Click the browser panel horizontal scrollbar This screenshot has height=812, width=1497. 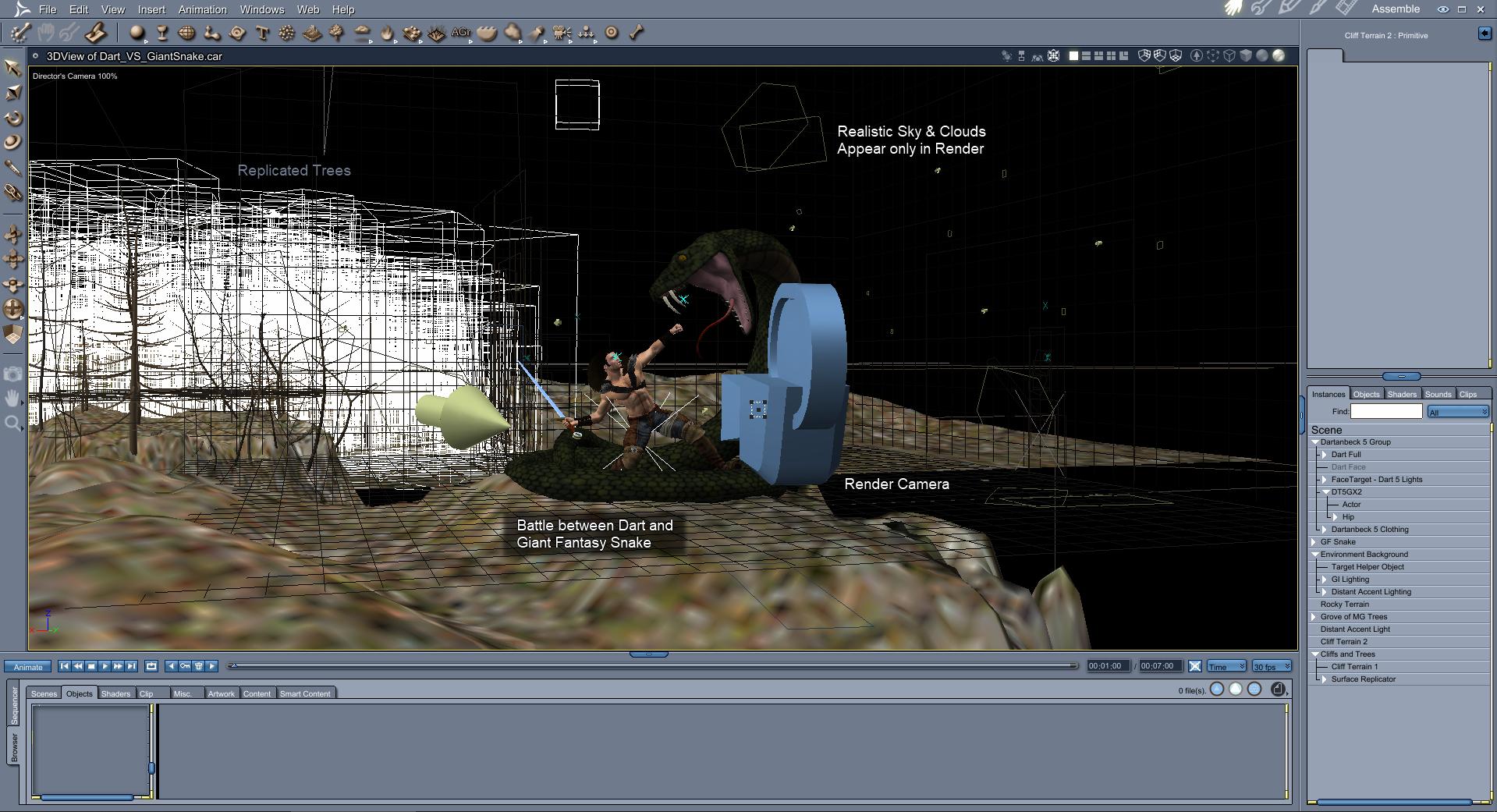click(87, 797)
